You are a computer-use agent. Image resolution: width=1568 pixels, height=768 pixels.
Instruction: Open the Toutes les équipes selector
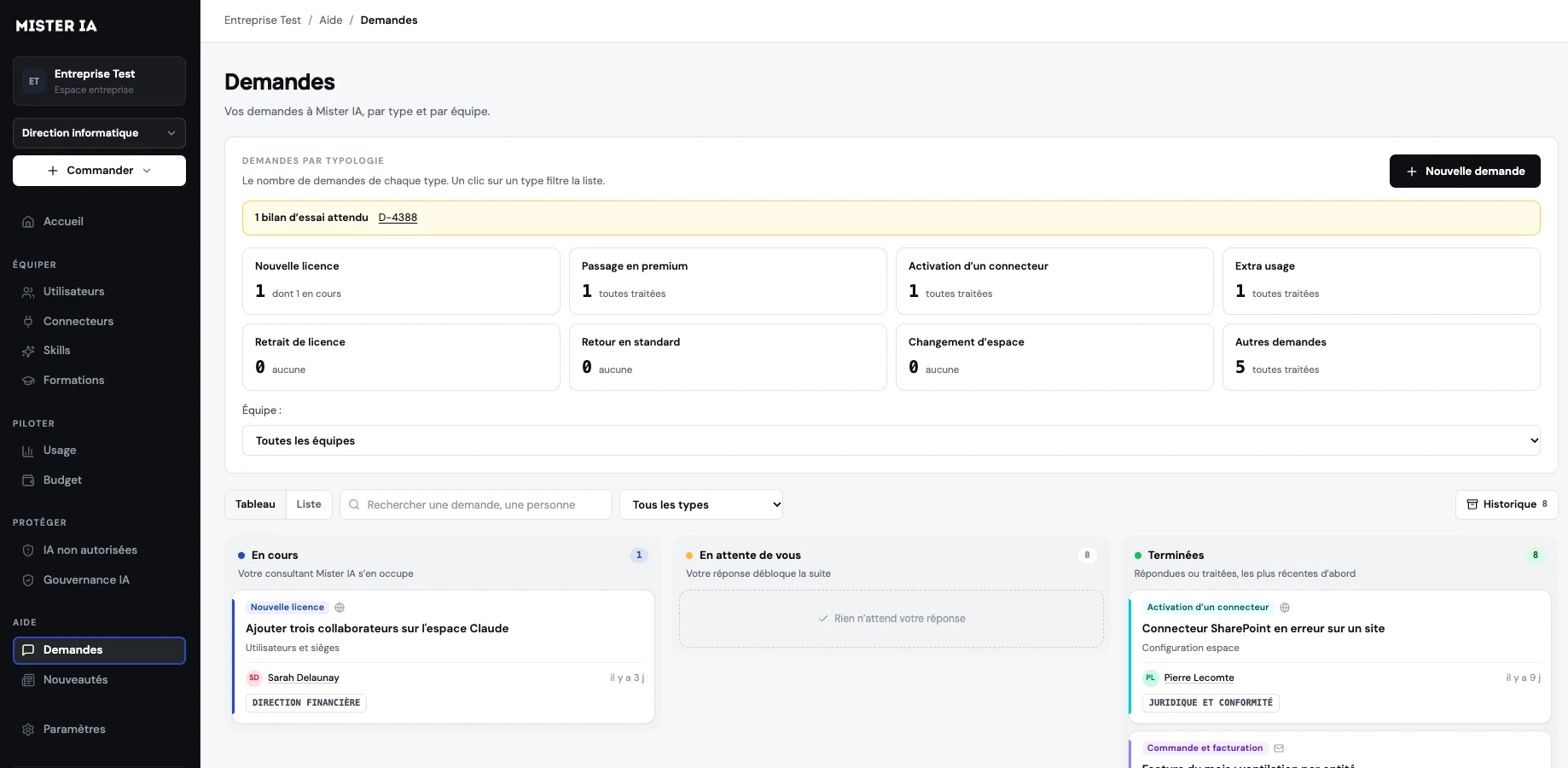(891, 440)
